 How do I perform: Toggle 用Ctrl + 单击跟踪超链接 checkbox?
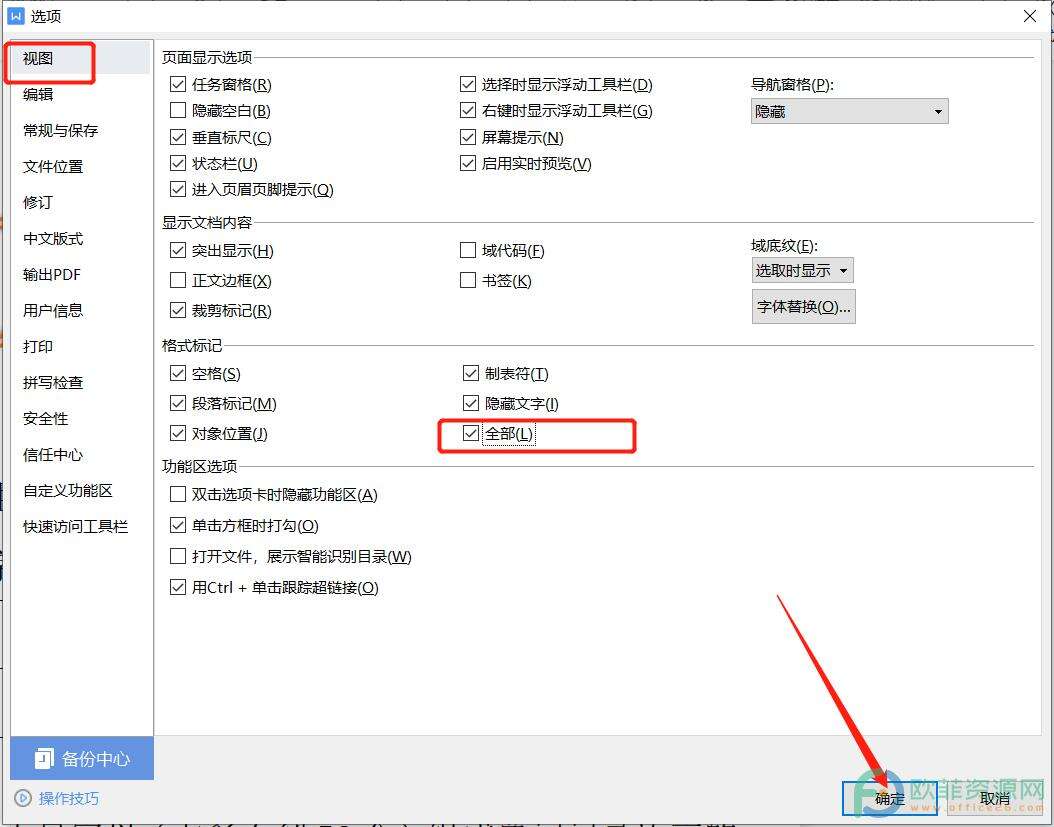click(x=178, y=588)
